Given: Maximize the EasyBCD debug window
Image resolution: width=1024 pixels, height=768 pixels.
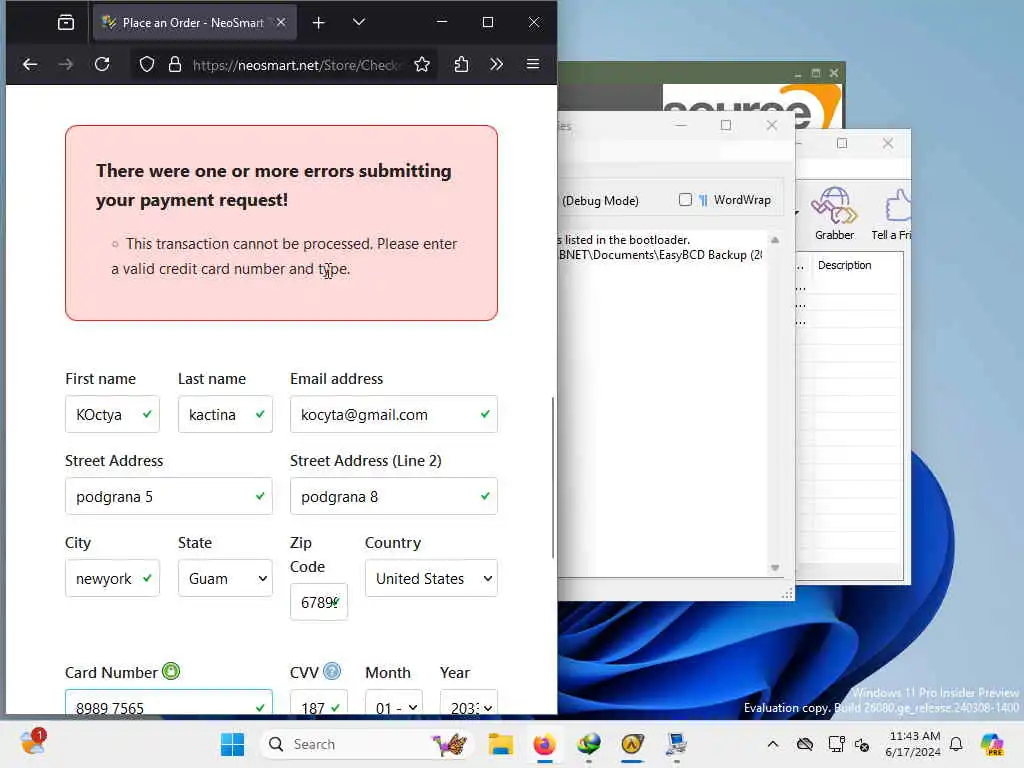Looking at the screenshot, I should pos(726,125).
